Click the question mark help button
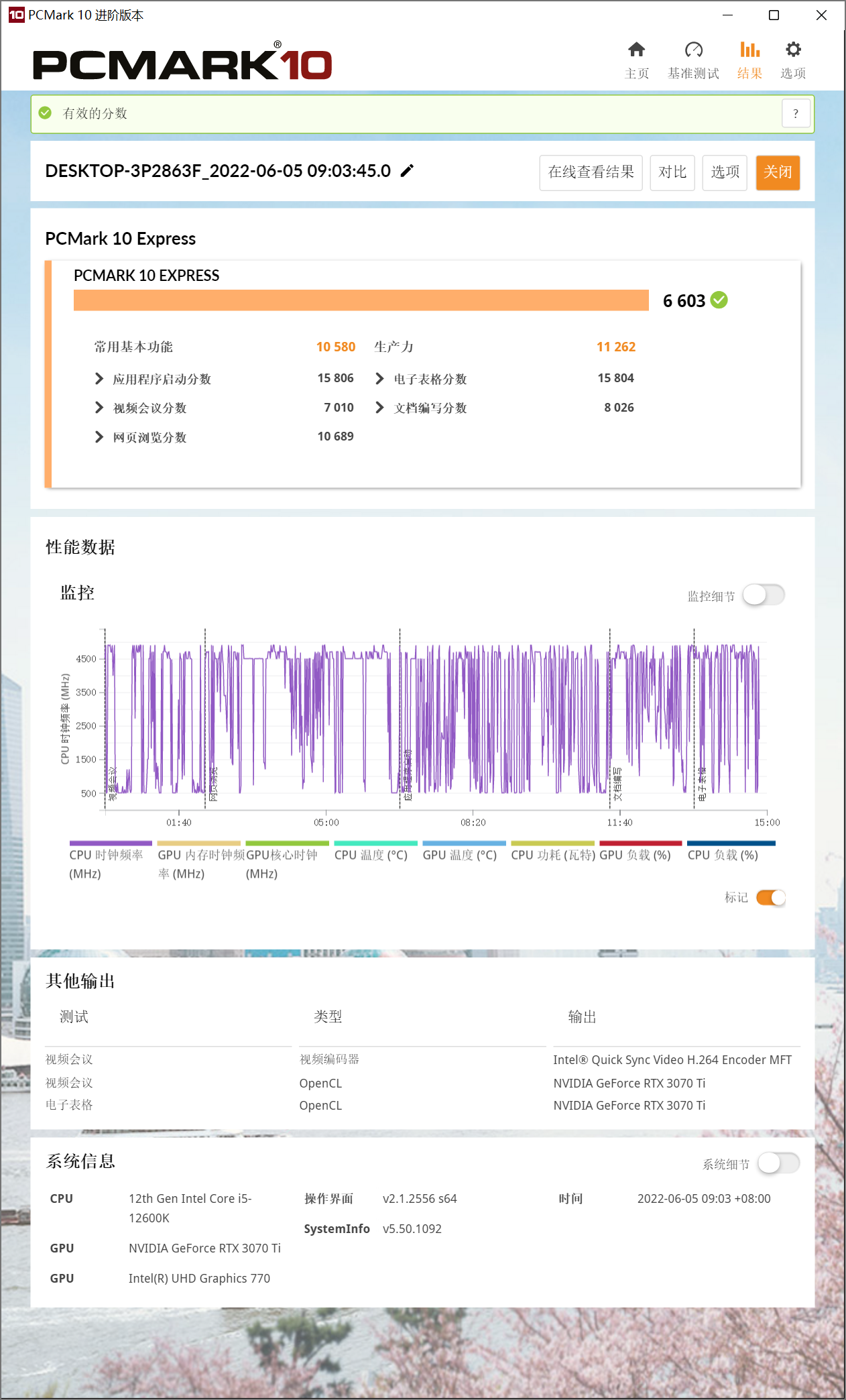The width and height of the screenshot is (846, 1400). coord(796,113)
